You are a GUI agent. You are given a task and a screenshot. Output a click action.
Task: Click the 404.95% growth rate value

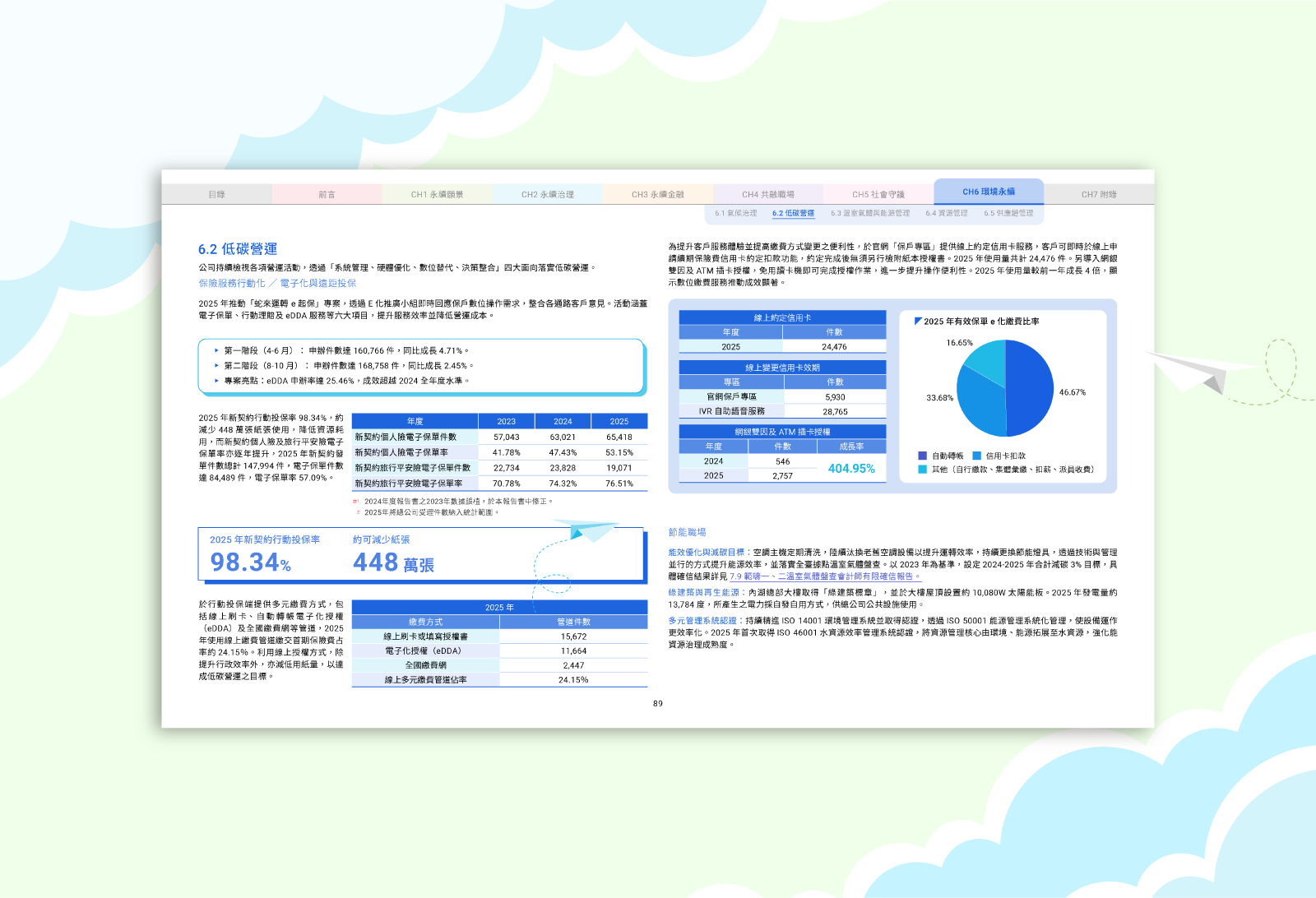point(851,469)
